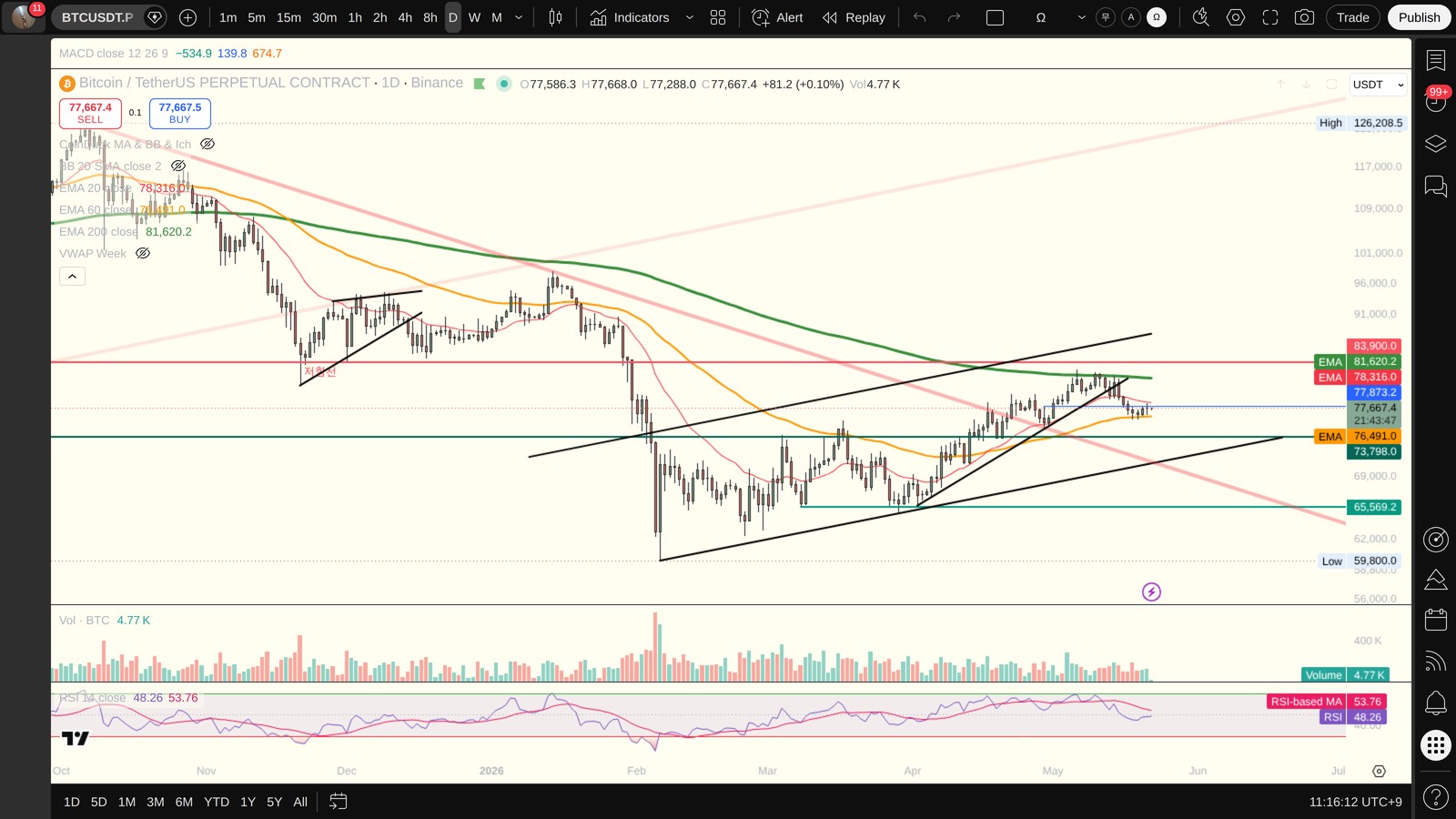Create an Alert
The height and width of the screenshot is (819, 1456).
click(777, 17)
